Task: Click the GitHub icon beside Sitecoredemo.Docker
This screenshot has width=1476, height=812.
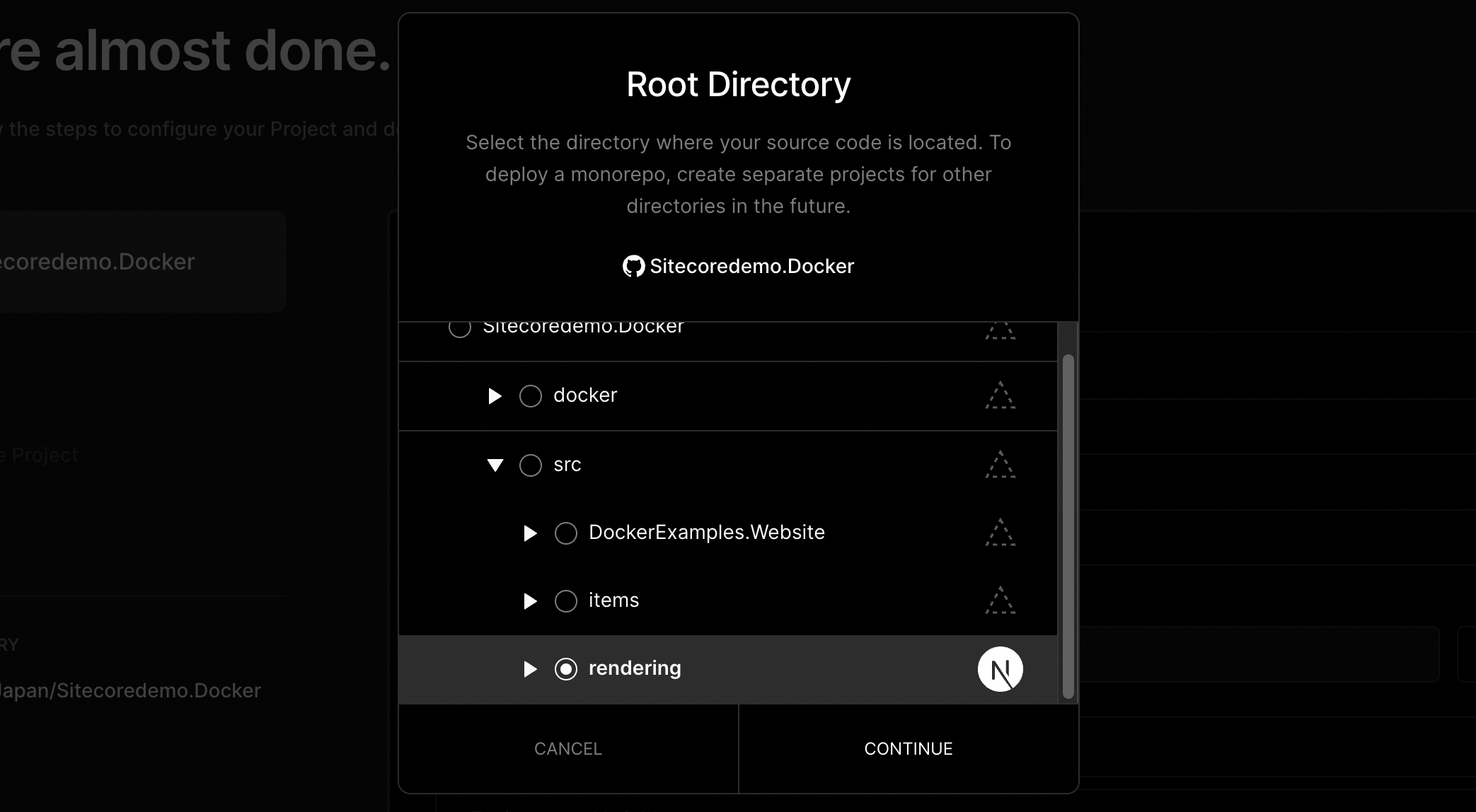Action: [x=633, y=266]
